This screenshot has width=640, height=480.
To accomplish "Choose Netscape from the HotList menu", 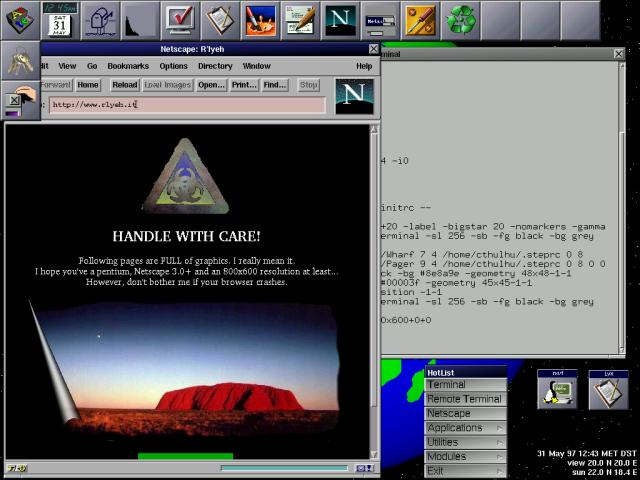I will coord(466,413).
